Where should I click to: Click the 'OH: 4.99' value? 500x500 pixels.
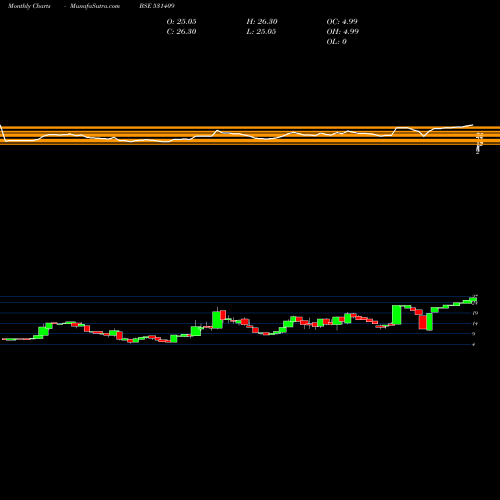click(343, 32)
